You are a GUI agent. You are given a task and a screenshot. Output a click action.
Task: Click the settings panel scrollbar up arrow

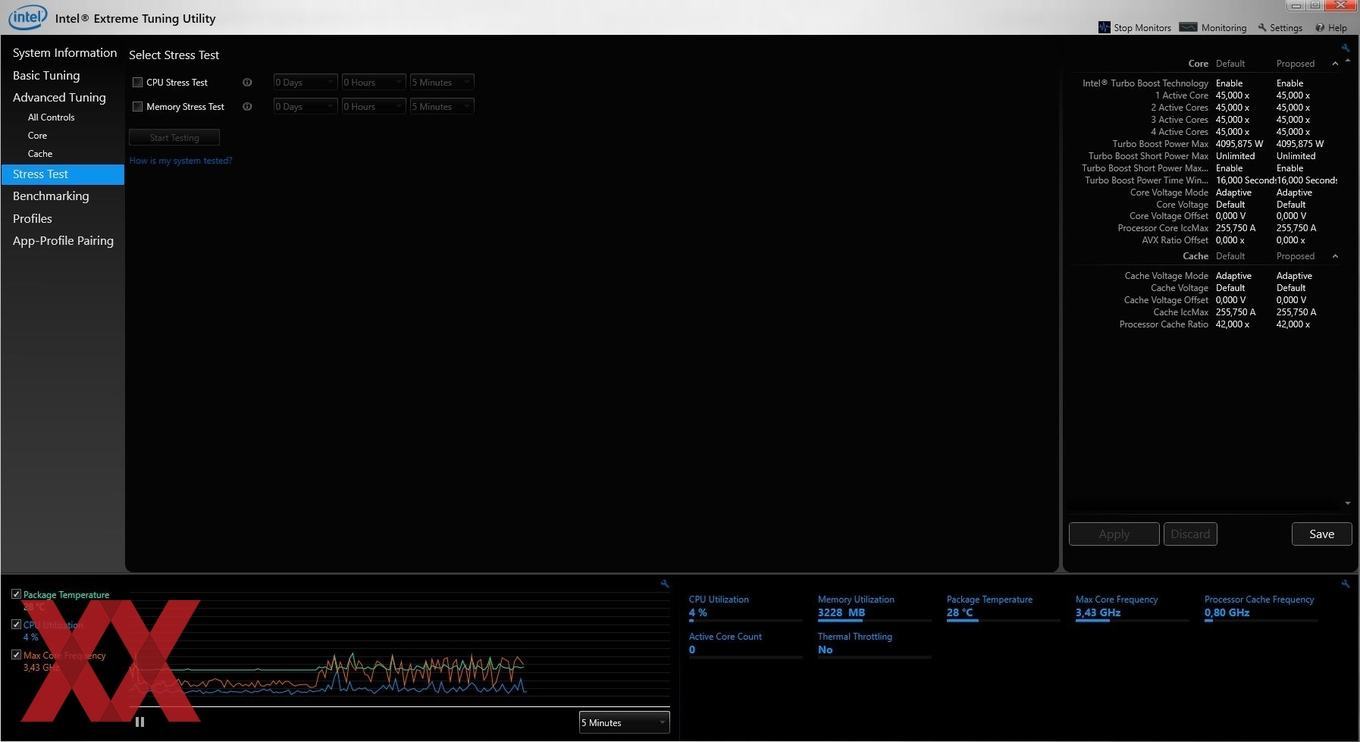1348,61
